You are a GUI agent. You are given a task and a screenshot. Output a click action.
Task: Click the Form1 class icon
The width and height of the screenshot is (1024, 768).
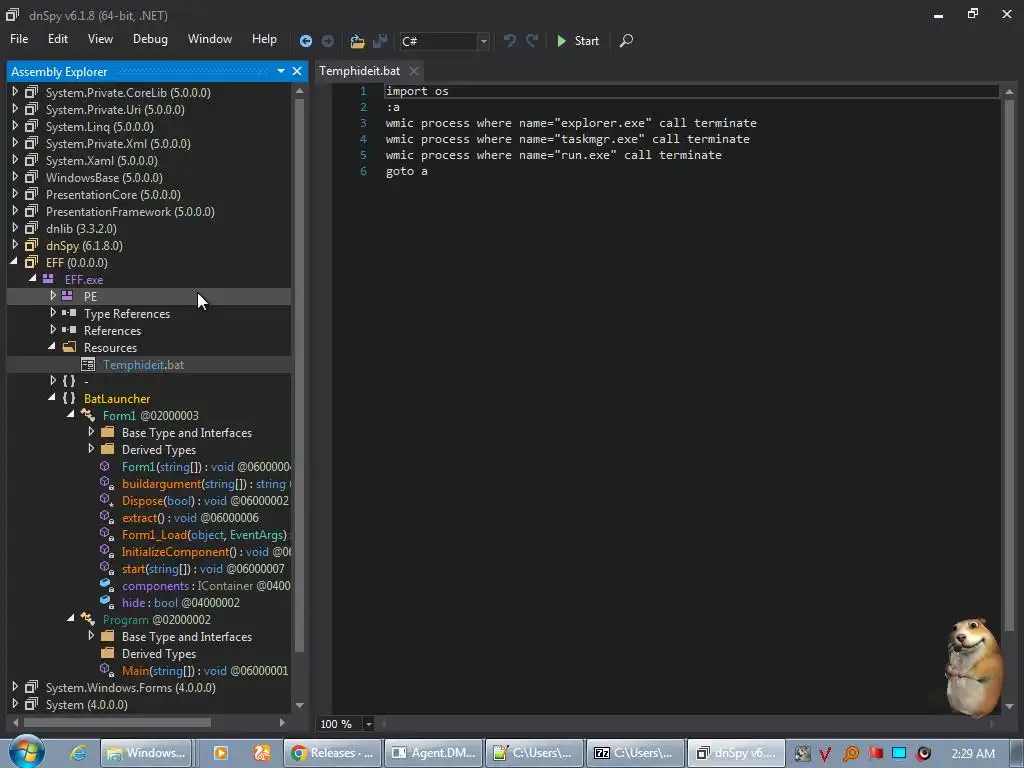point(88,415)
